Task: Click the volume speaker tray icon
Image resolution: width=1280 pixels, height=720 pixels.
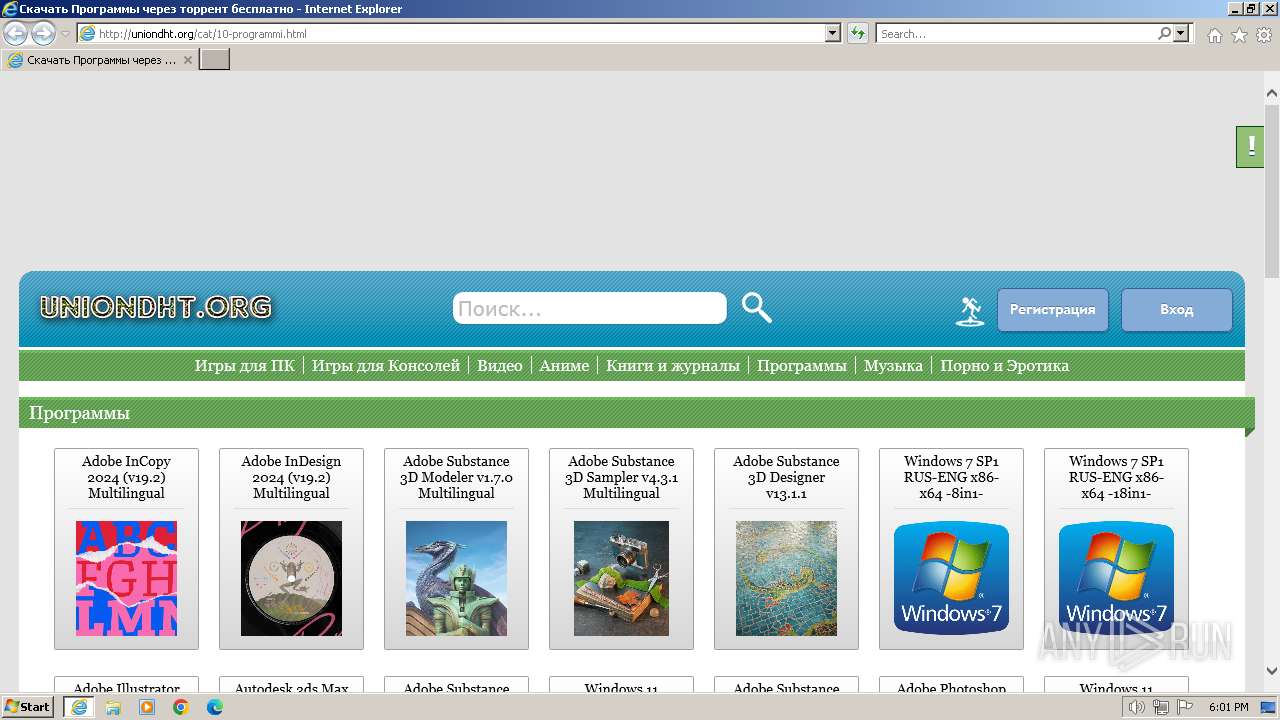Action: 1137,707
